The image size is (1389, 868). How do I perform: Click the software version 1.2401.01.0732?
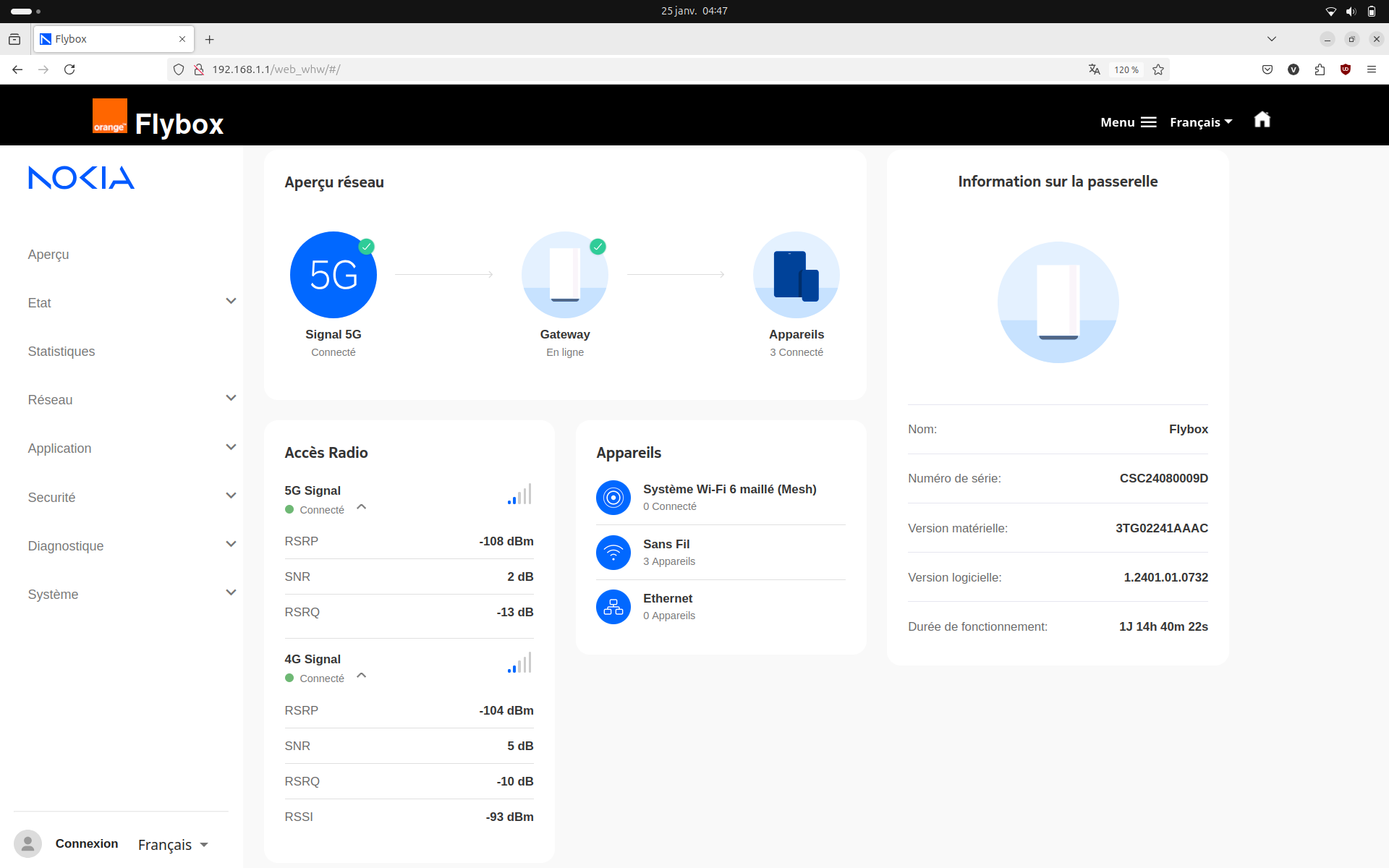click(1166, 577)
